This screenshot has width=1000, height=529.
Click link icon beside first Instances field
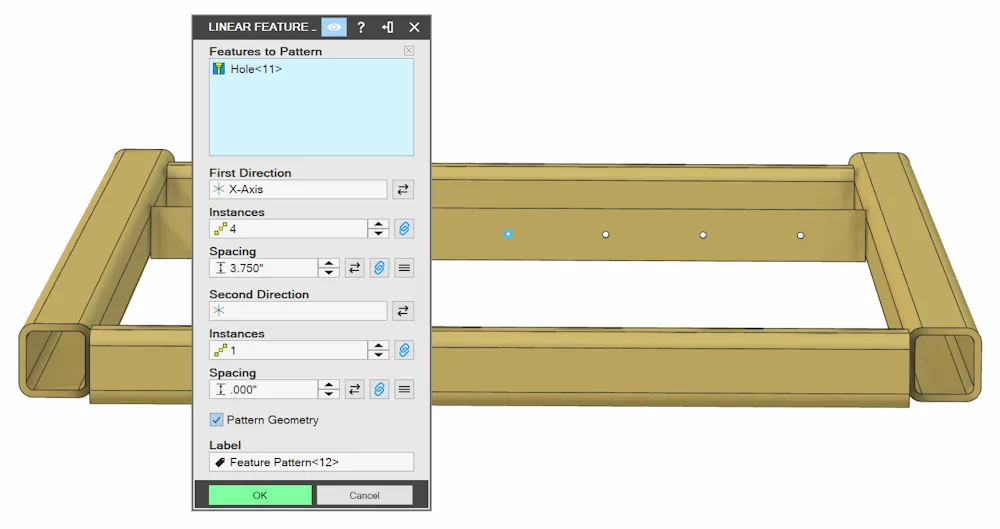pos(404,228)
